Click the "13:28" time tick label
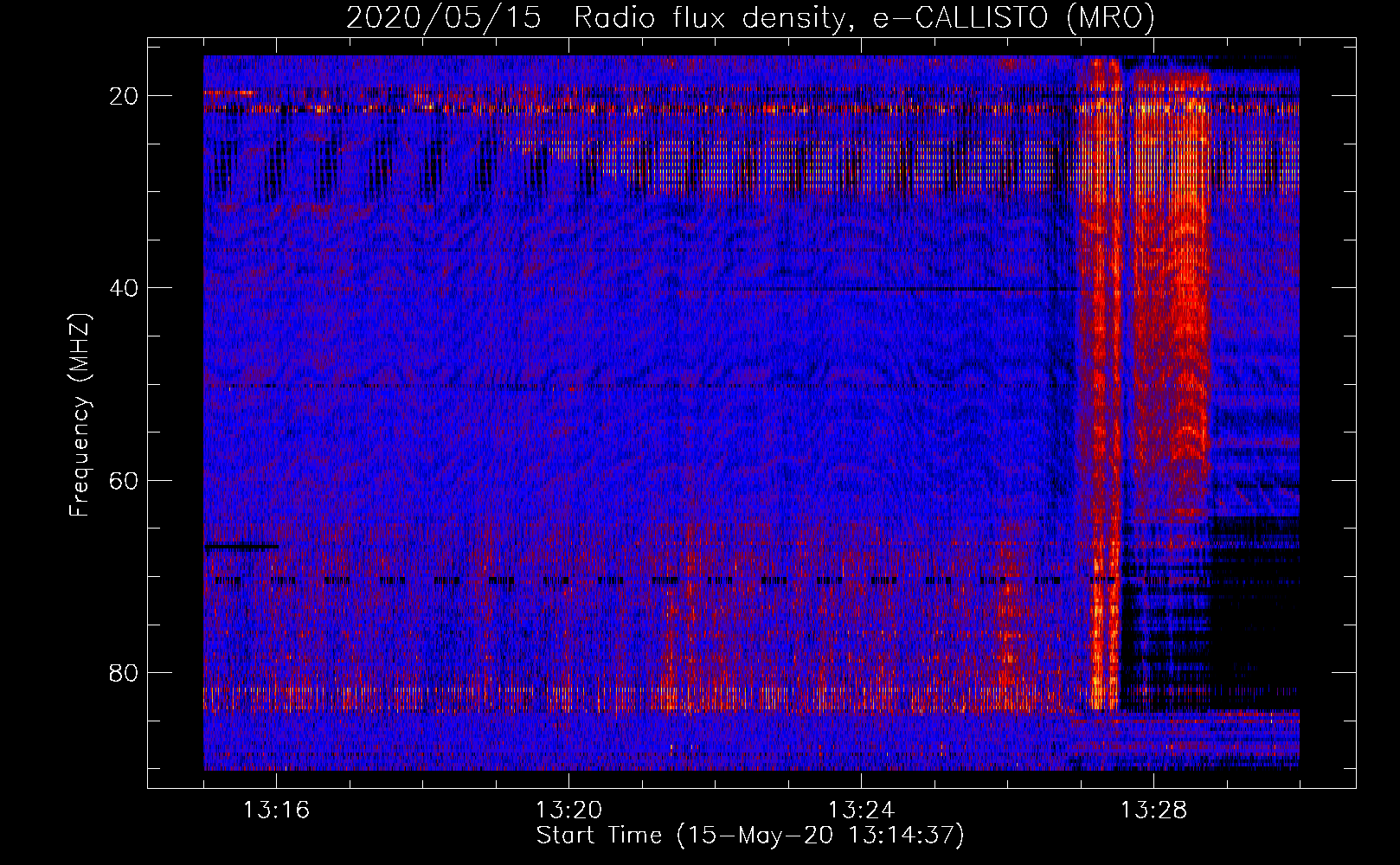The width and height of the screenshot is (1400, 865). click(1153, 811)
